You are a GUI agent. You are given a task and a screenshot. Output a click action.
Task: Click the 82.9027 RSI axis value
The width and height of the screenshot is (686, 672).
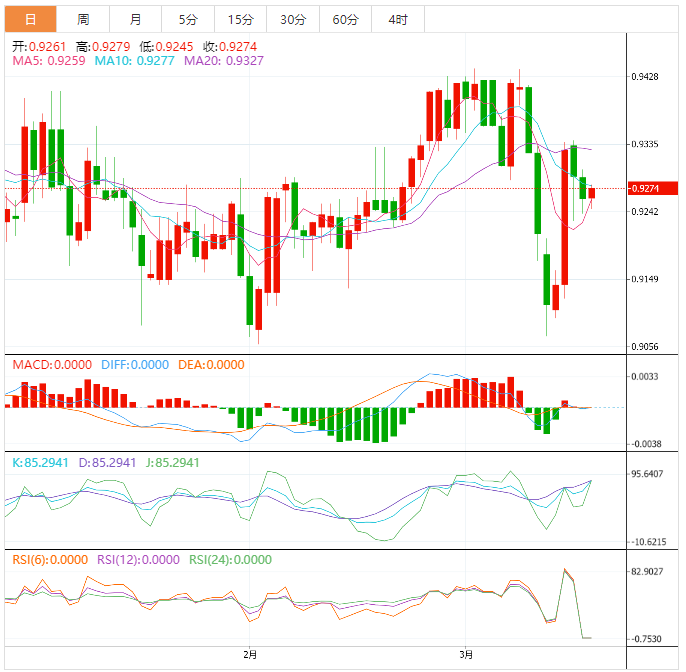point(647,572)
